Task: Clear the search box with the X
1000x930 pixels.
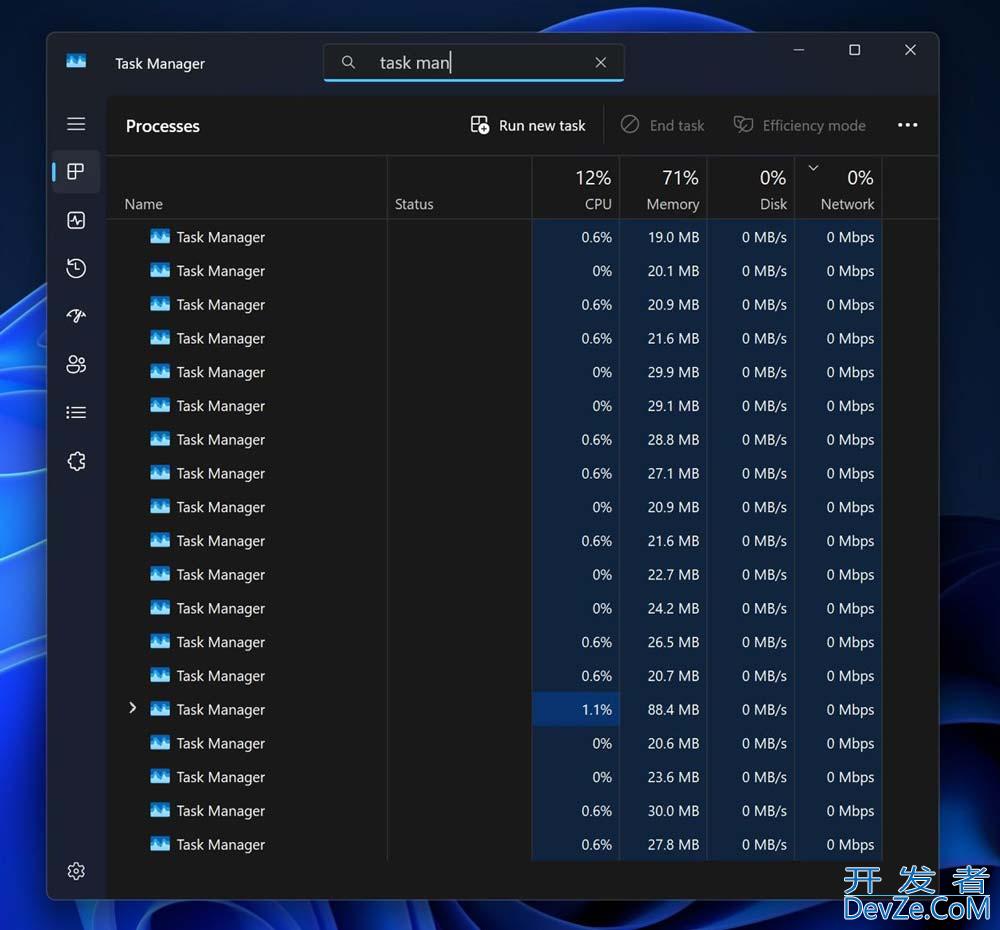Action: coord(600,62)
